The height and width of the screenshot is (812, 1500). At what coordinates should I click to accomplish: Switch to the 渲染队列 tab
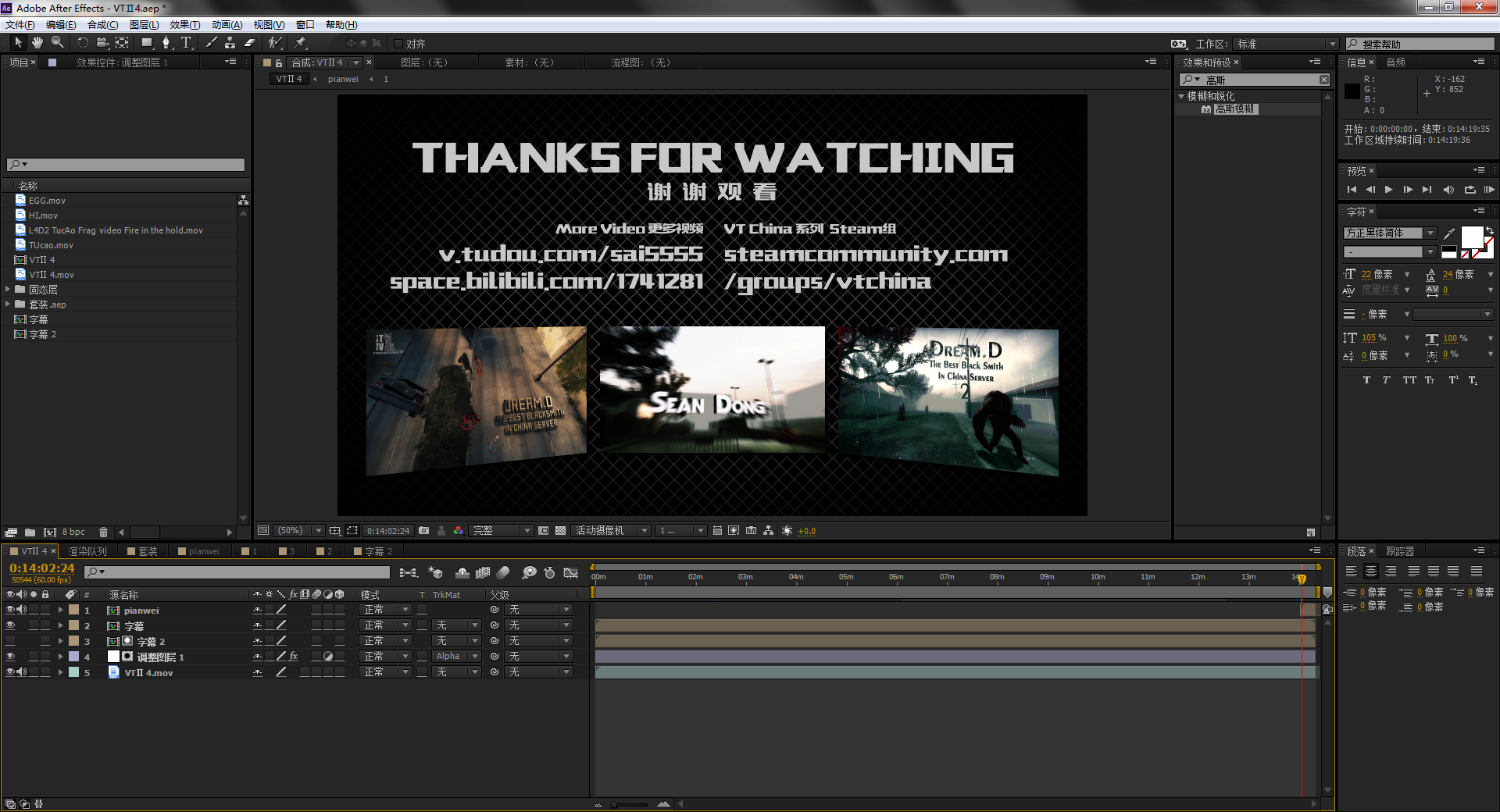[87, 551]
